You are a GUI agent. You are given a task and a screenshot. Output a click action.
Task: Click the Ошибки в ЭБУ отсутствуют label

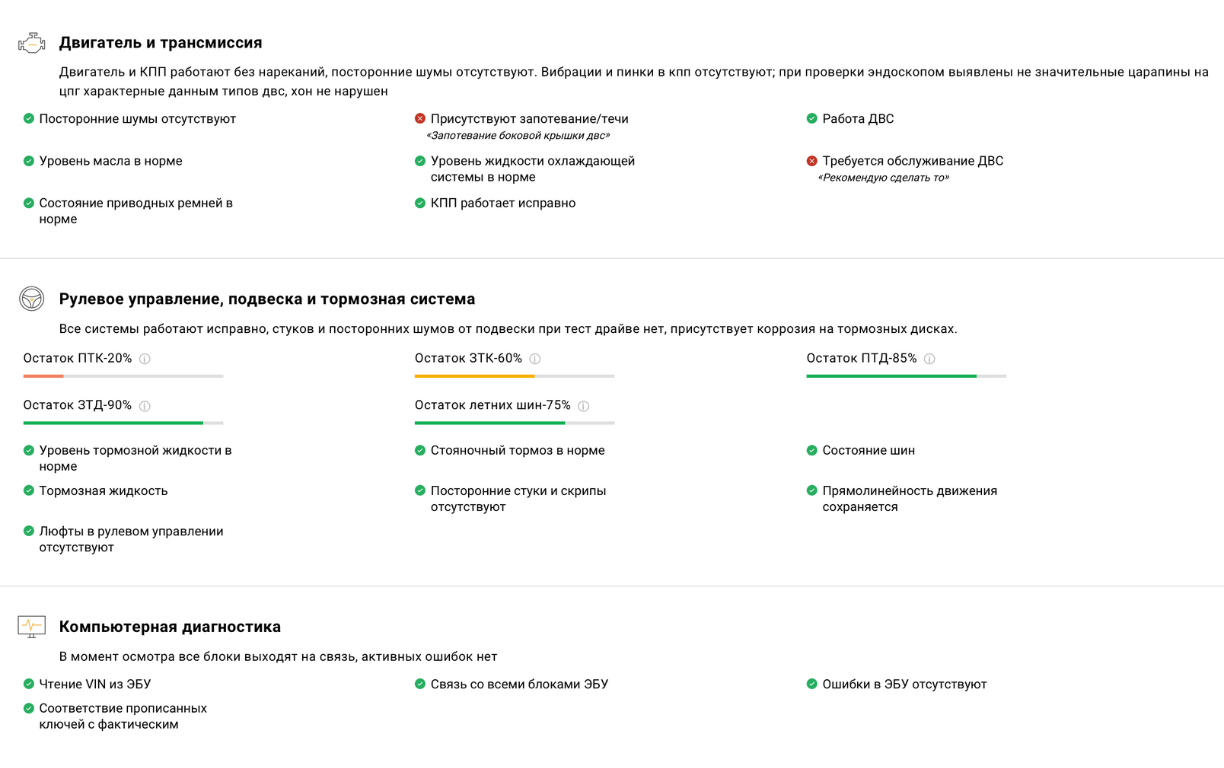click(x=904, y=685)
